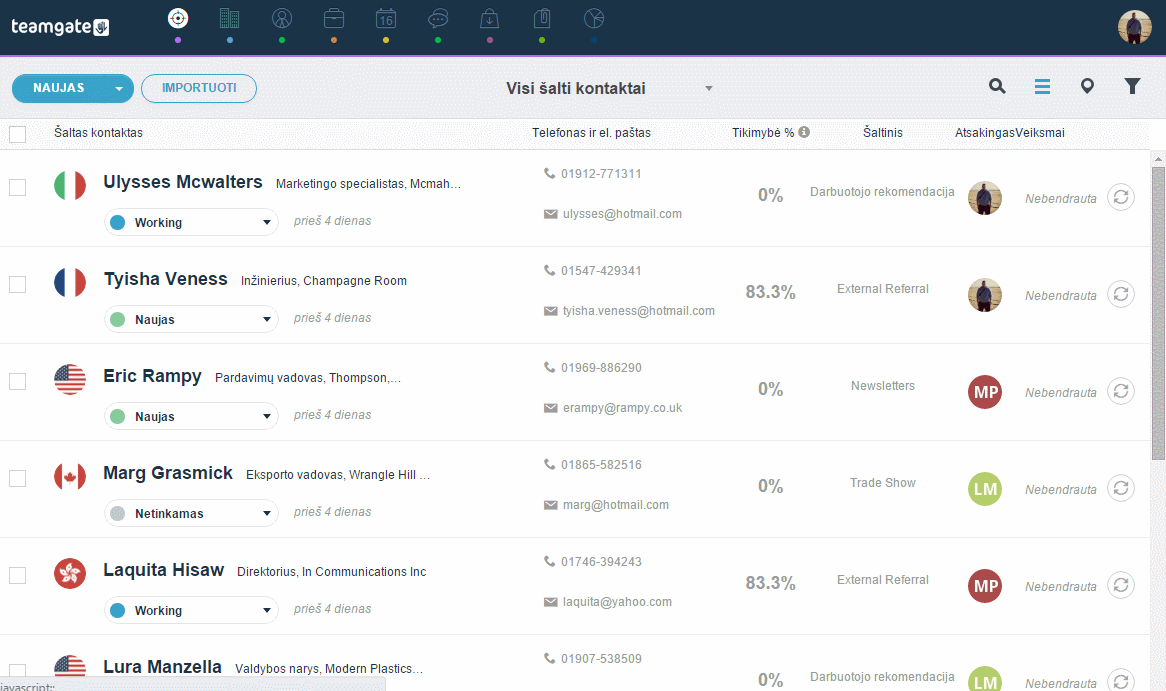The width and height of the screenshot is (1166, 691).
Task: Show map view with the pin icon
Action: point(1087,87)
